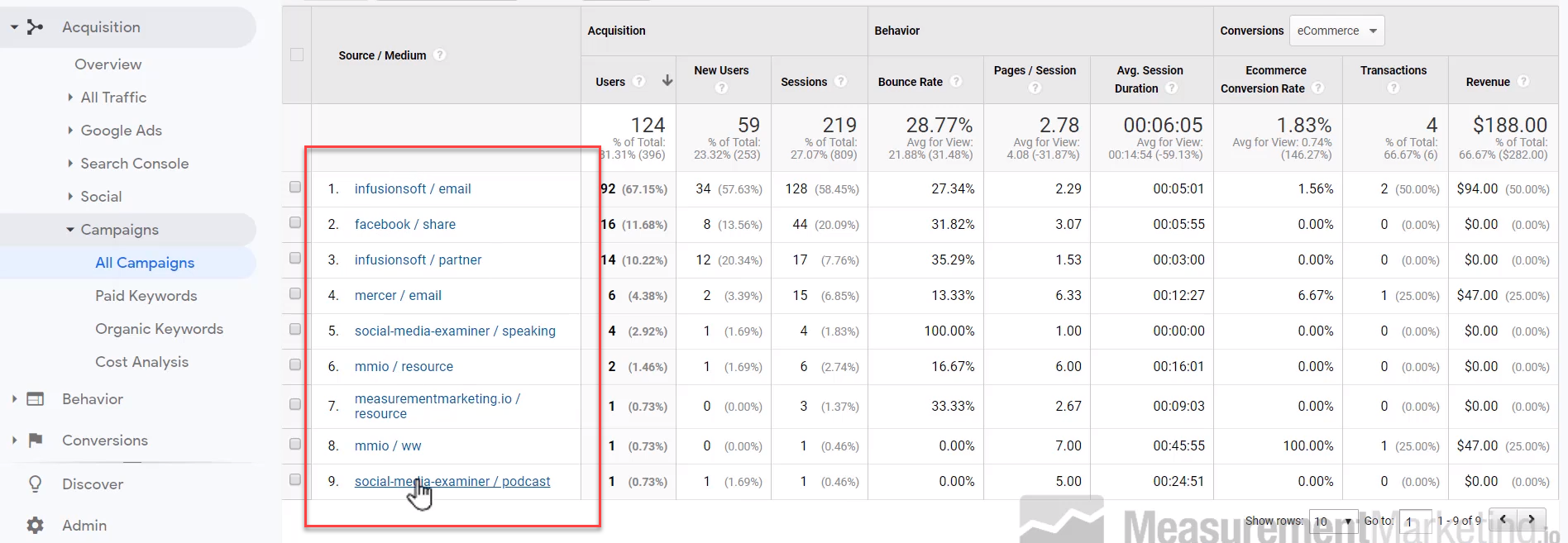This screenshot has width=1568, height=543.
Task: Check the measurementmarketing.io / resource row checkbox
Action: click(x=295, y=404)
